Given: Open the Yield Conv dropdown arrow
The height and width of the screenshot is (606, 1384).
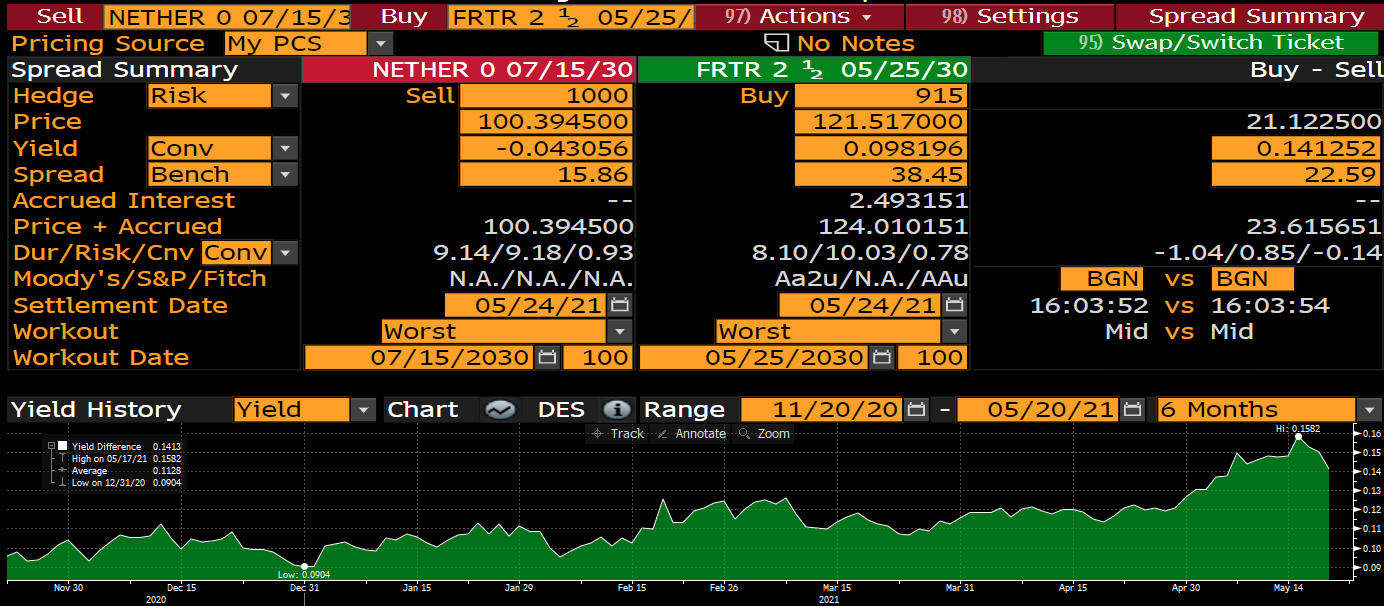Looking at the screenshot, I should click(x=286, y=148).
